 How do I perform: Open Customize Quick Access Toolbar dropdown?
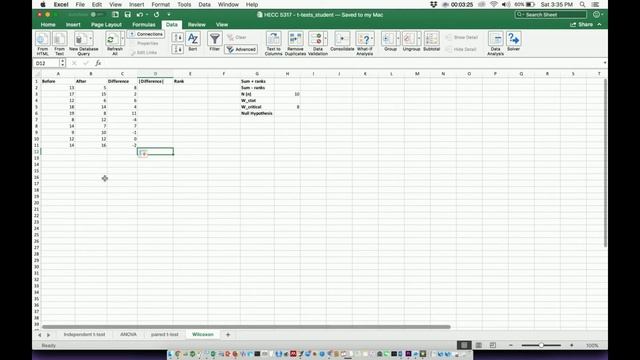[x=169, y=15]
